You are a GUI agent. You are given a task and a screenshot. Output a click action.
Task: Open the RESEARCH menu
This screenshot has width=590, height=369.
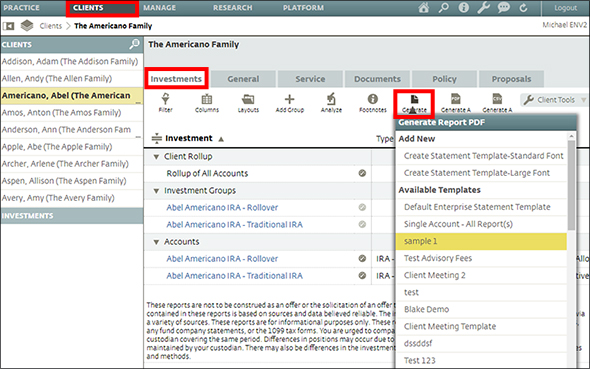(233, 8)
